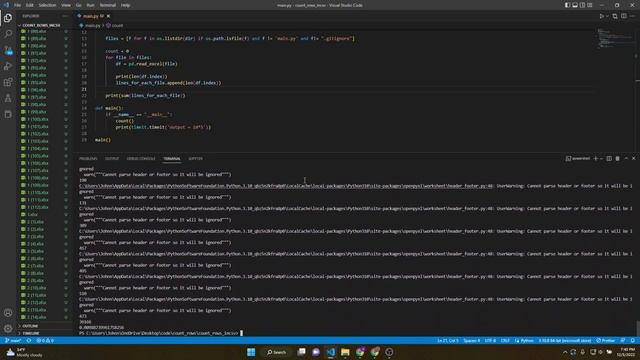Viewport: 640px width, 360px height.
Task: Open the Explorer view in activity bar
Action: 8,18
